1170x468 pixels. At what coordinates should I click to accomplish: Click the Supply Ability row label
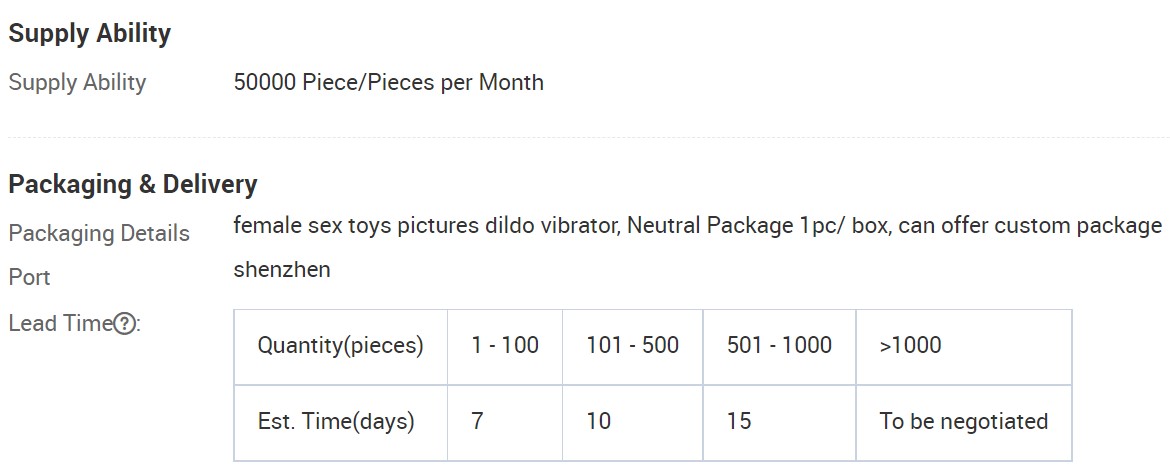(78, 82)
